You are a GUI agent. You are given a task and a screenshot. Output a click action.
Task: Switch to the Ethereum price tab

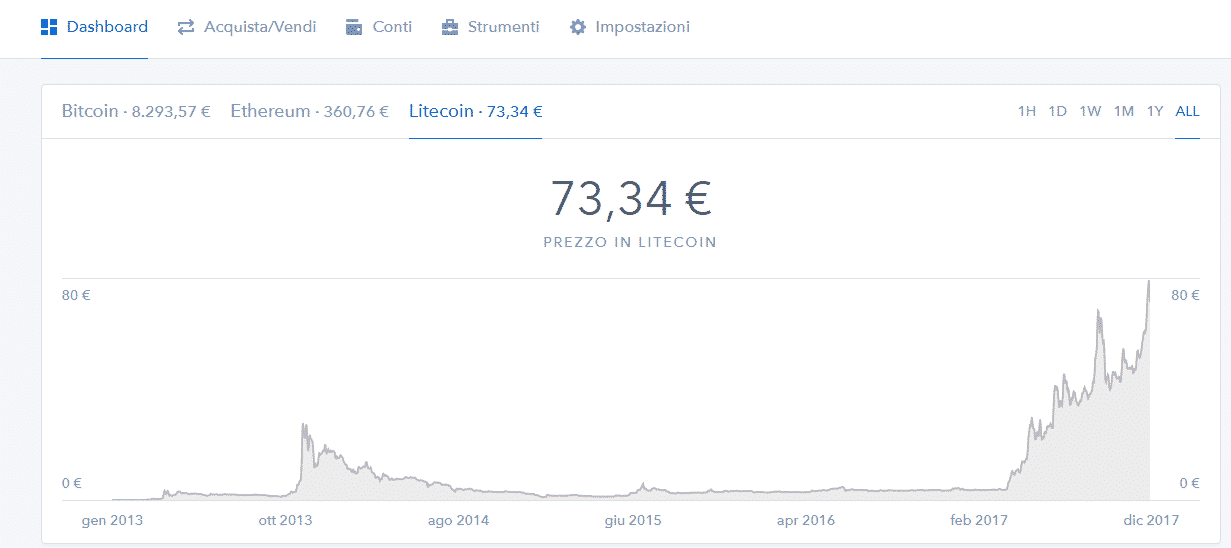[x=309, y=111]
